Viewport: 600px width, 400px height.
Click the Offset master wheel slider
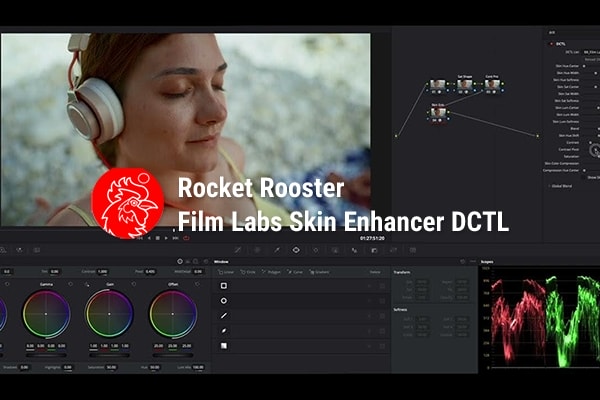pyautogui.click(x=173, y=355)
